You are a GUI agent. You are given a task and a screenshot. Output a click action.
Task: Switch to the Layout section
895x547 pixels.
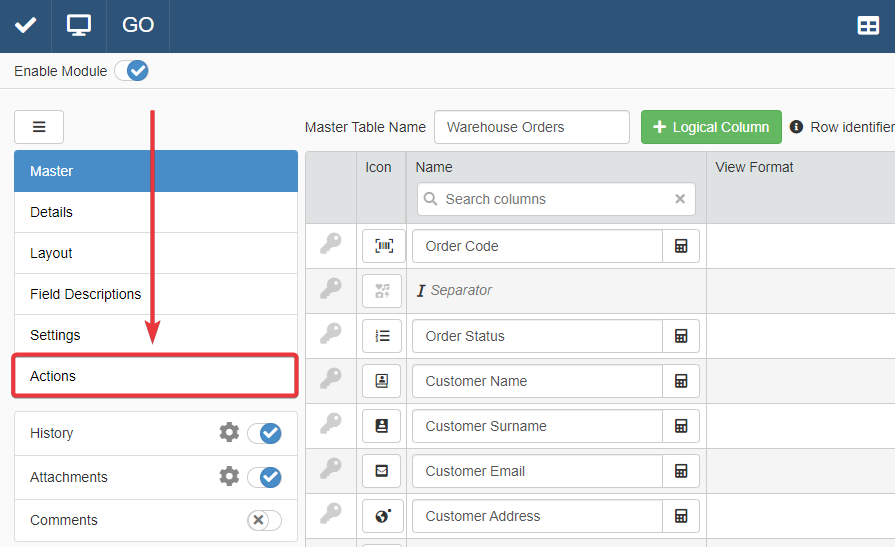click(x=155, y=253)
